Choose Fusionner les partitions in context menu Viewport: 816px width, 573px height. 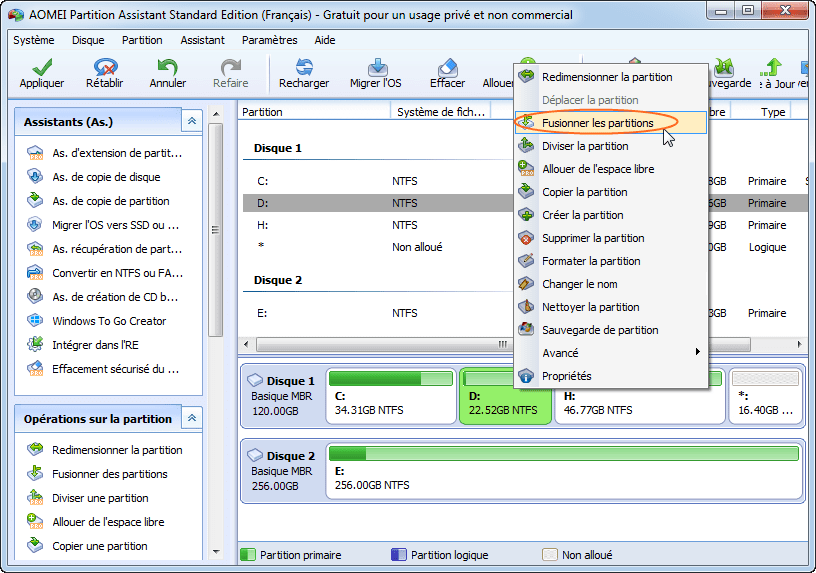click(x=611, y=123)
